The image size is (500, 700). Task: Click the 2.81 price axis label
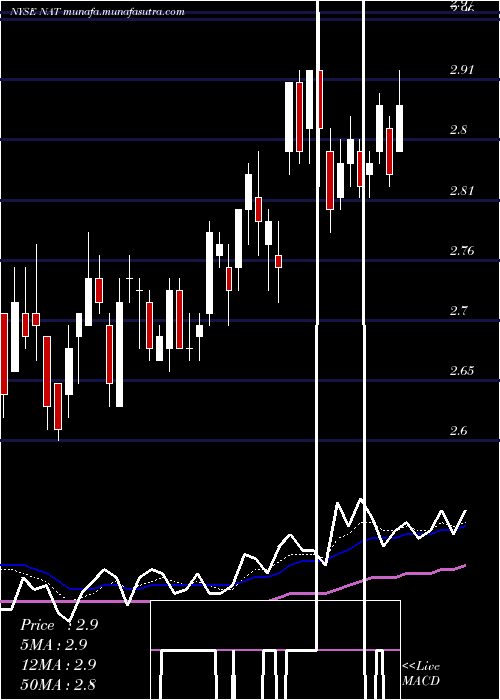462,191
